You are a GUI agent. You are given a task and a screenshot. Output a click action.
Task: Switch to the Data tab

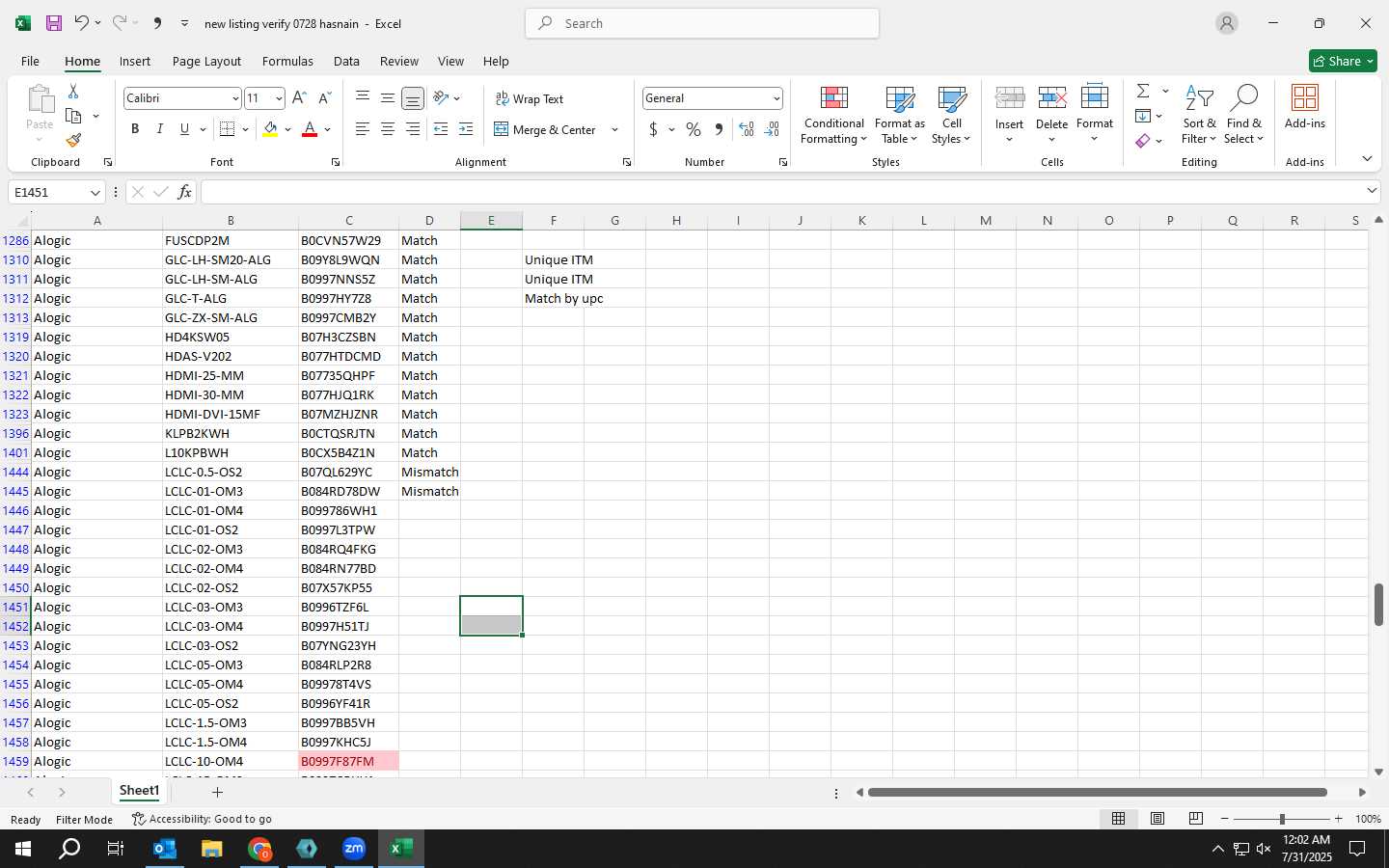point(346,61)
